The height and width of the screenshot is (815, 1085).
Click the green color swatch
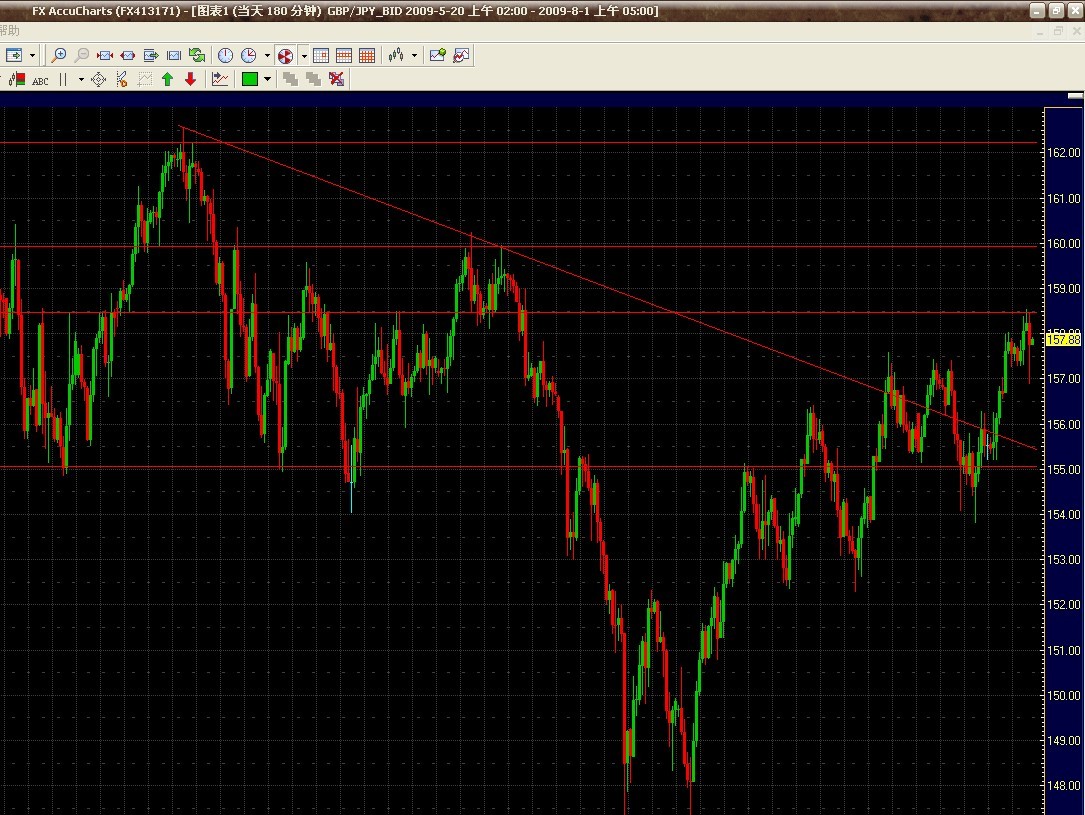250,80
